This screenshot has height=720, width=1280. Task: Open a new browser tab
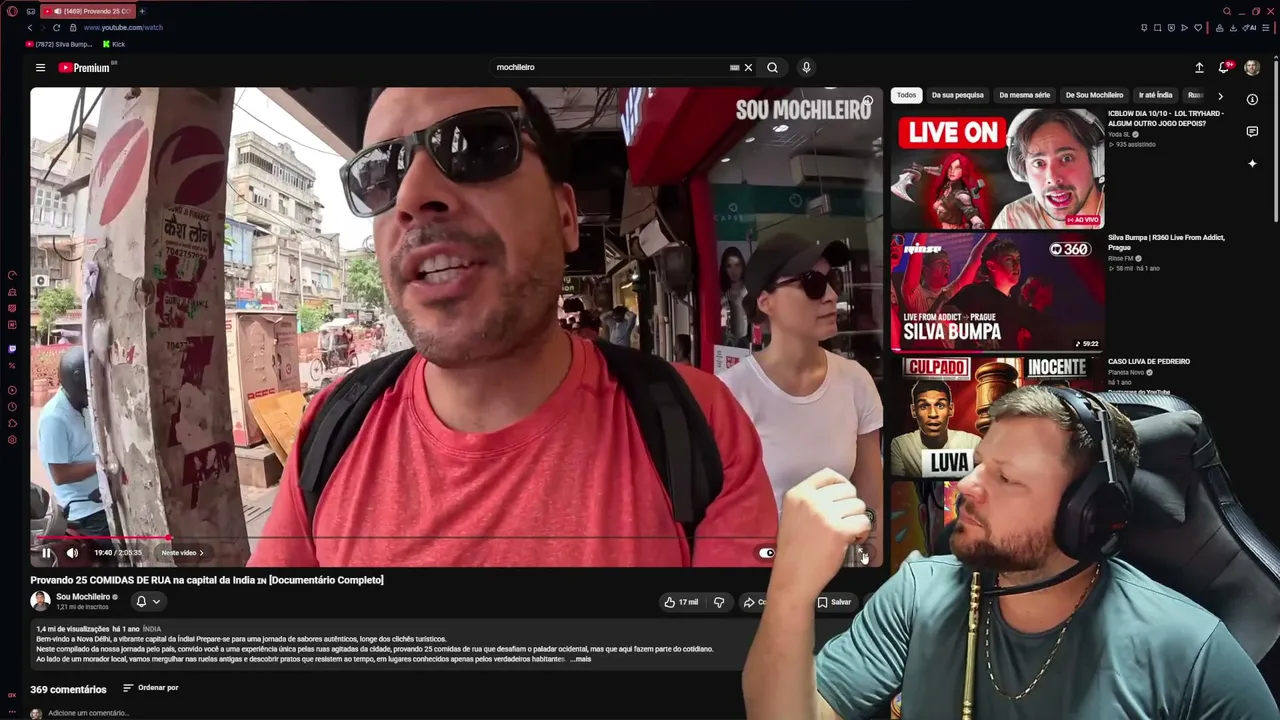[x=141, y=11]
